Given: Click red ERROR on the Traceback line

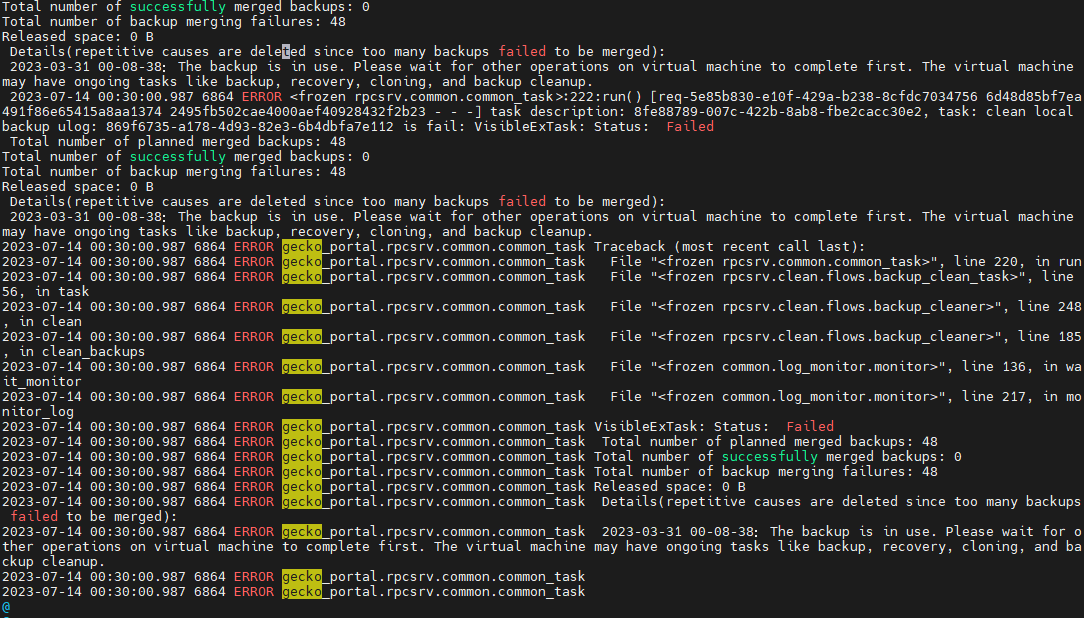Looking at the screenshot, I should (254, 247).
